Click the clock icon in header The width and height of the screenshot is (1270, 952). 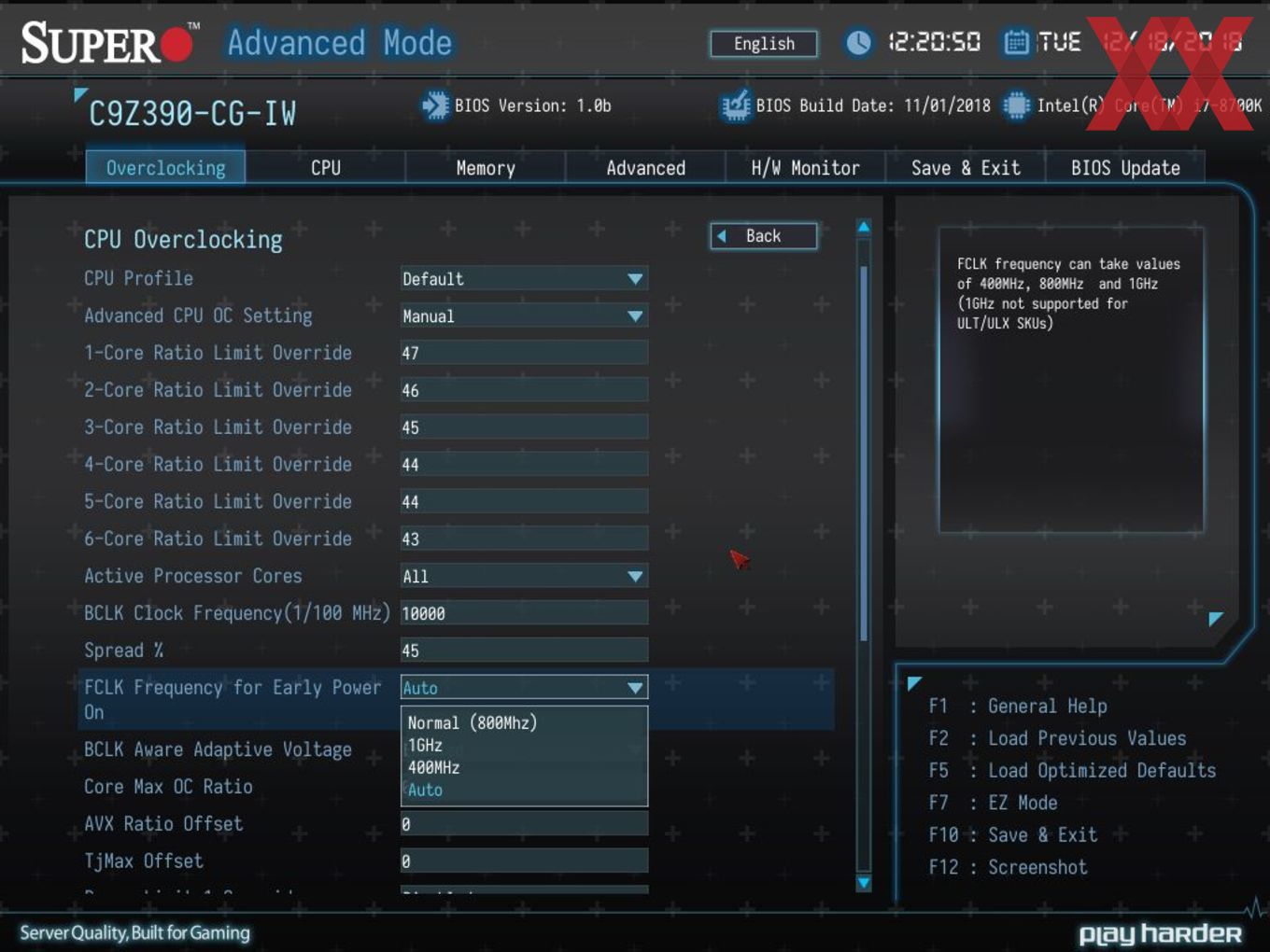point(858,43)
